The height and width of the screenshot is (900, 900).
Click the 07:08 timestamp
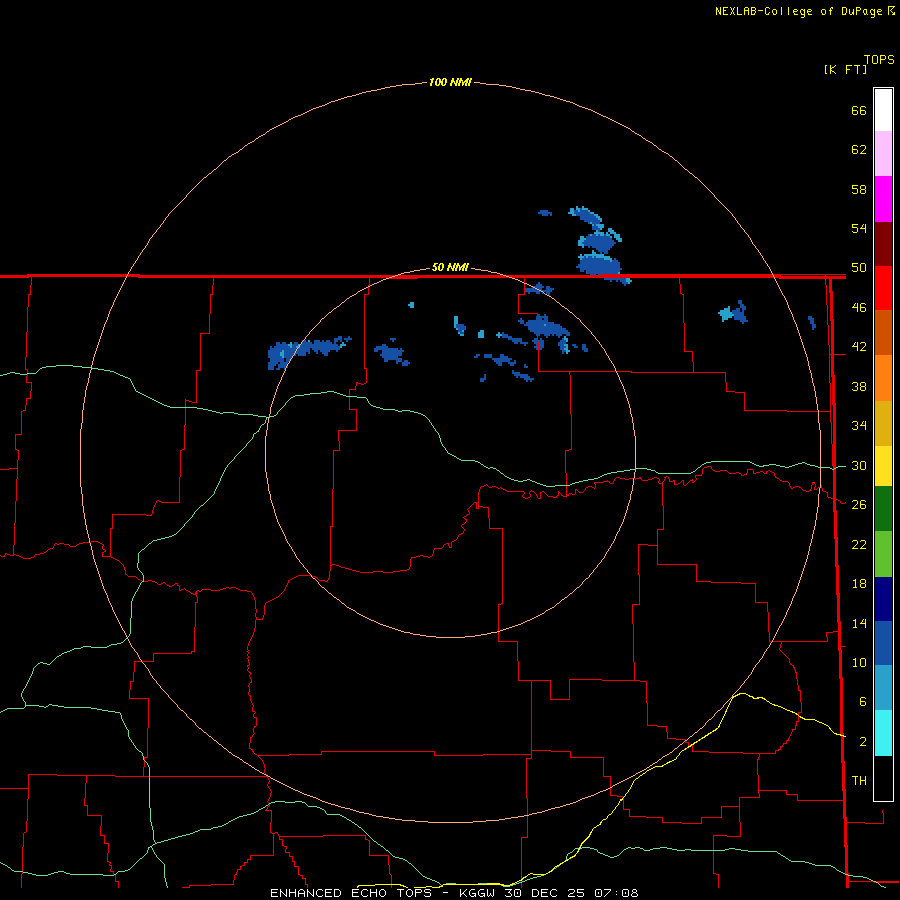tap(616, 893)
